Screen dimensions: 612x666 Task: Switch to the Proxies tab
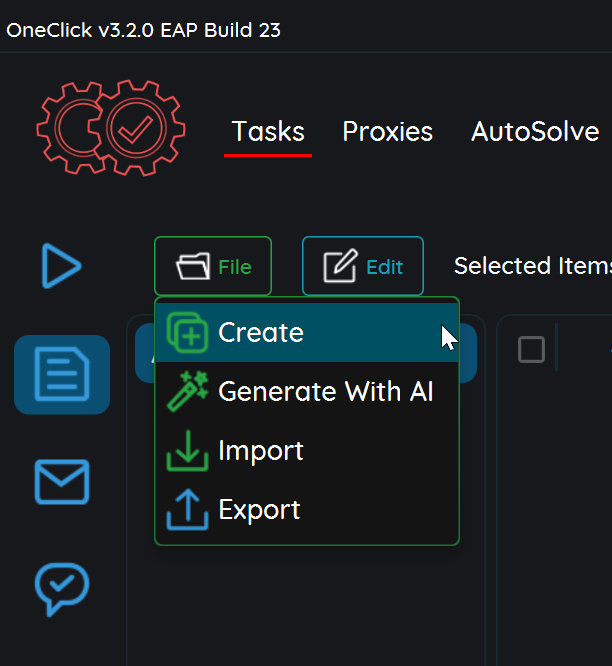point(387,131)
